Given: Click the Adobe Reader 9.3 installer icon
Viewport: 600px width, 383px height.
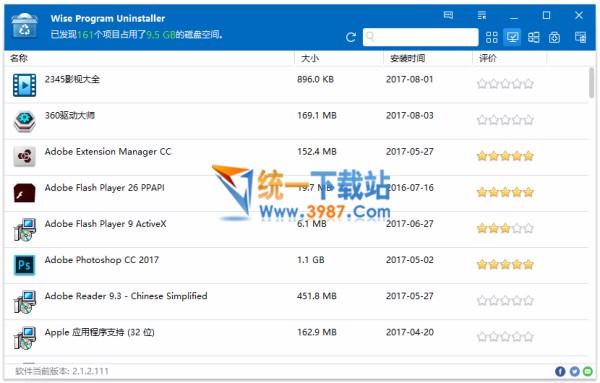Looking at the screenshot, I should tap(24, 302).
